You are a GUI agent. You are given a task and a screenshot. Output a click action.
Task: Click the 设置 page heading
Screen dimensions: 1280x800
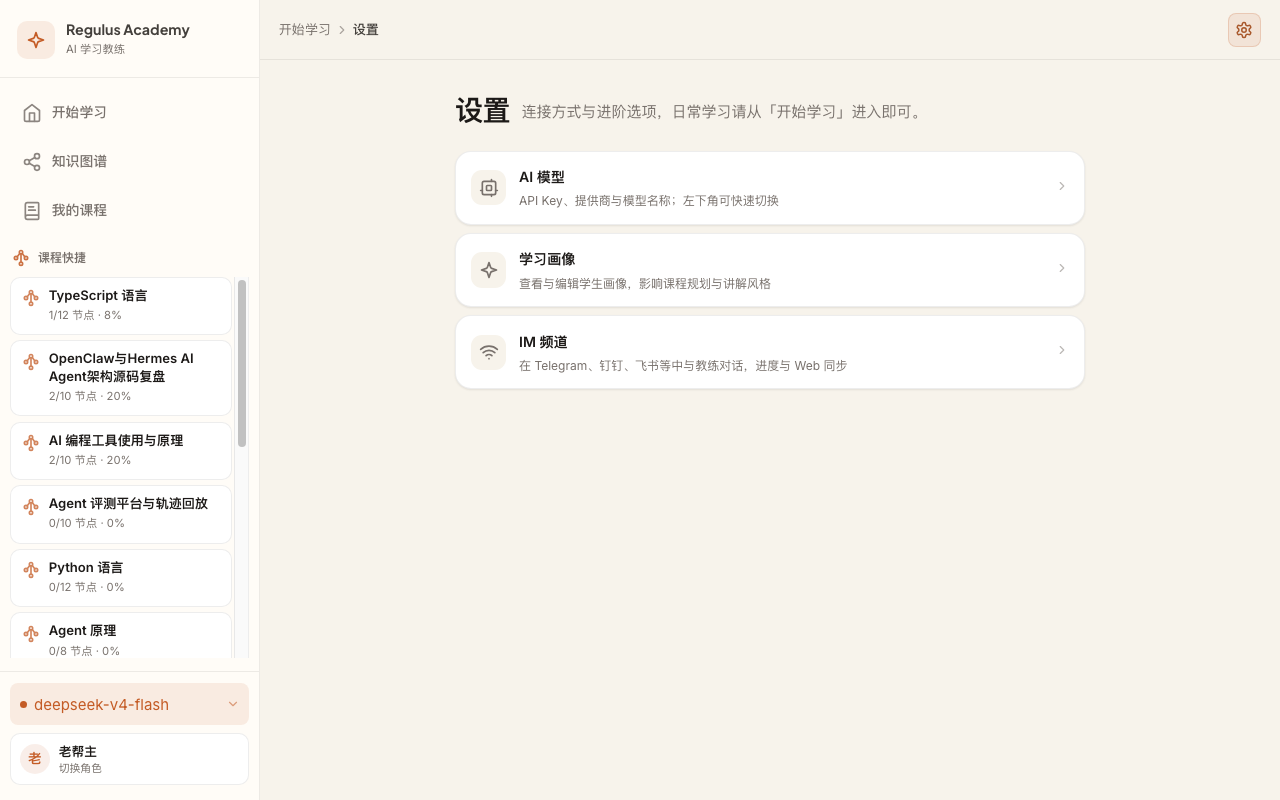click(x=483, y=111)
